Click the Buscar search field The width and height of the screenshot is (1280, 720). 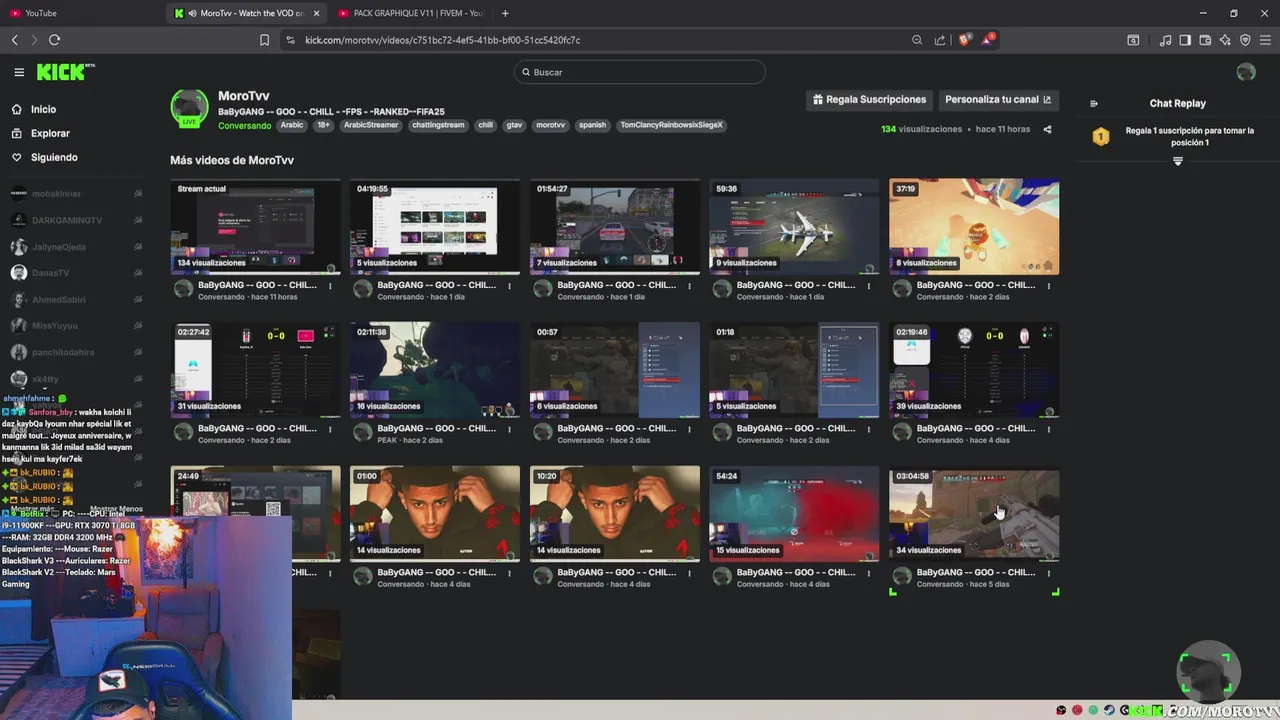pyautogui.click(x=640, y=72)
